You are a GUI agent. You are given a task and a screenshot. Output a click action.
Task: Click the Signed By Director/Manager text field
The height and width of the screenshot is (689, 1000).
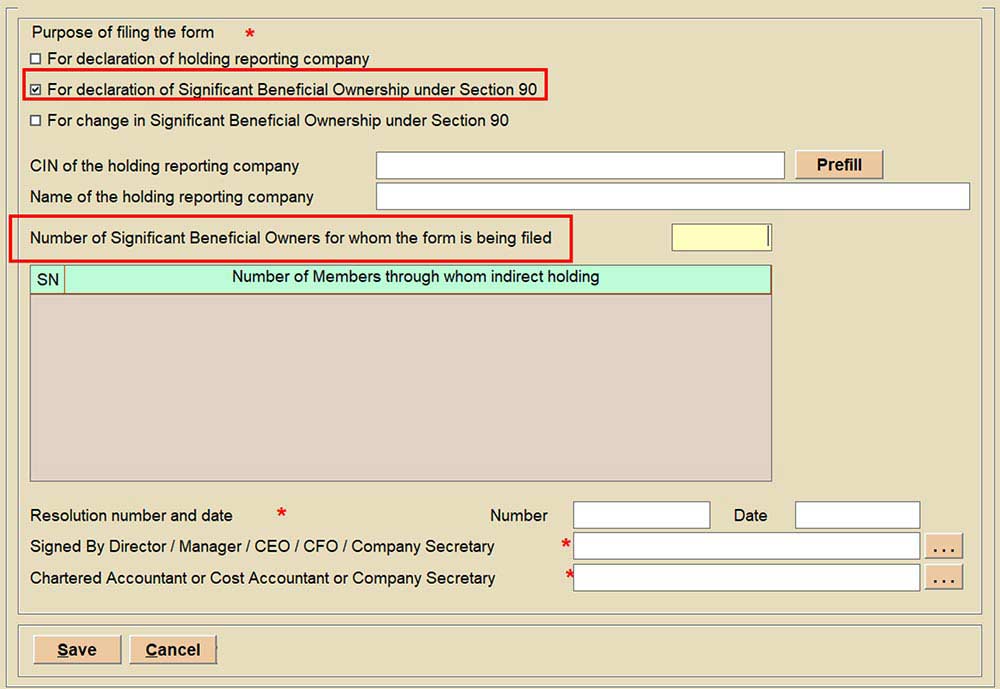tap(746, 546)
